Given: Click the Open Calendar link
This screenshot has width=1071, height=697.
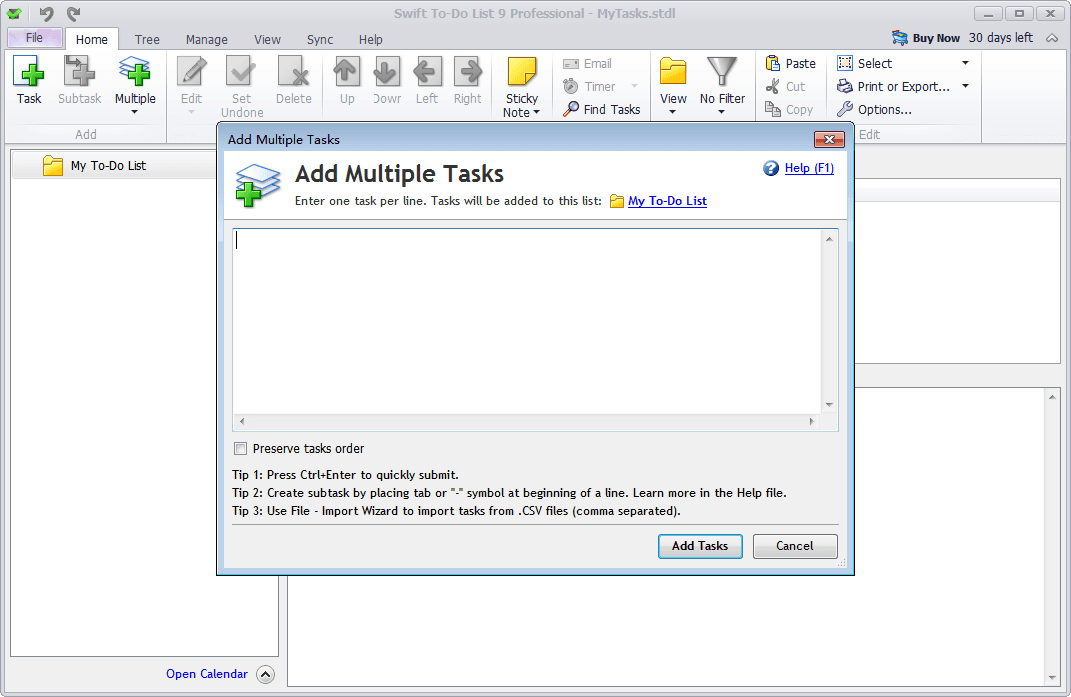Looking at the screenshot, I should point(207,674).
